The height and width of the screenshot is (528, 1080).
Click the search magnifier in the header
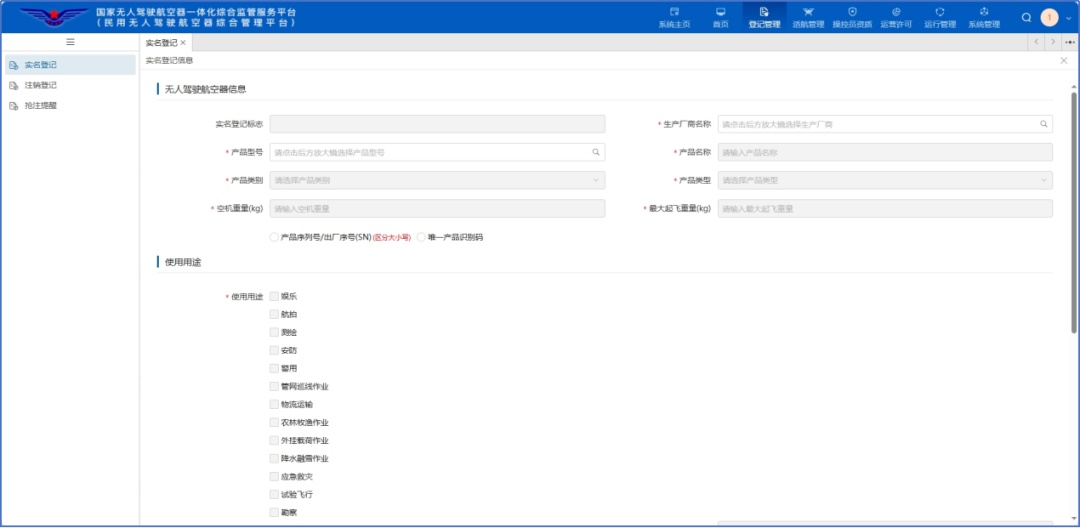coord(1026,17)
